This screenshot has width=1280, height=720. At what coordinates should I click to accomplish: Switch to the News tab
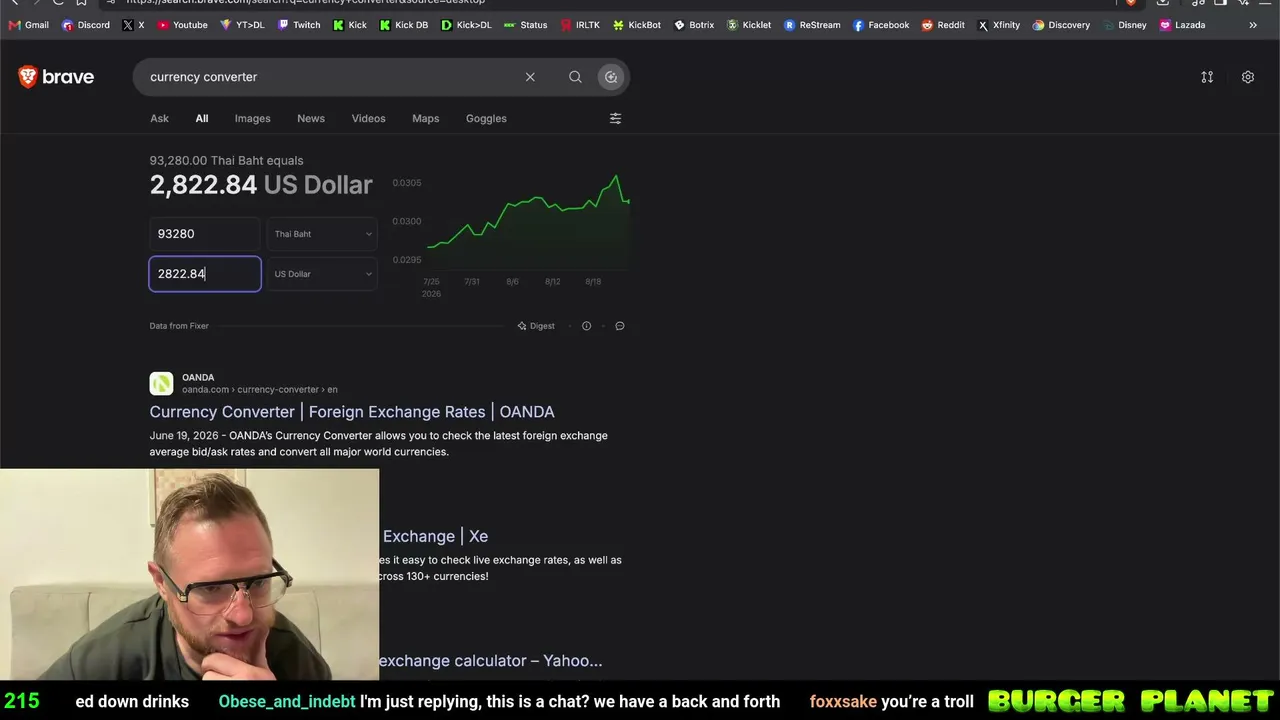pos(311,118)
